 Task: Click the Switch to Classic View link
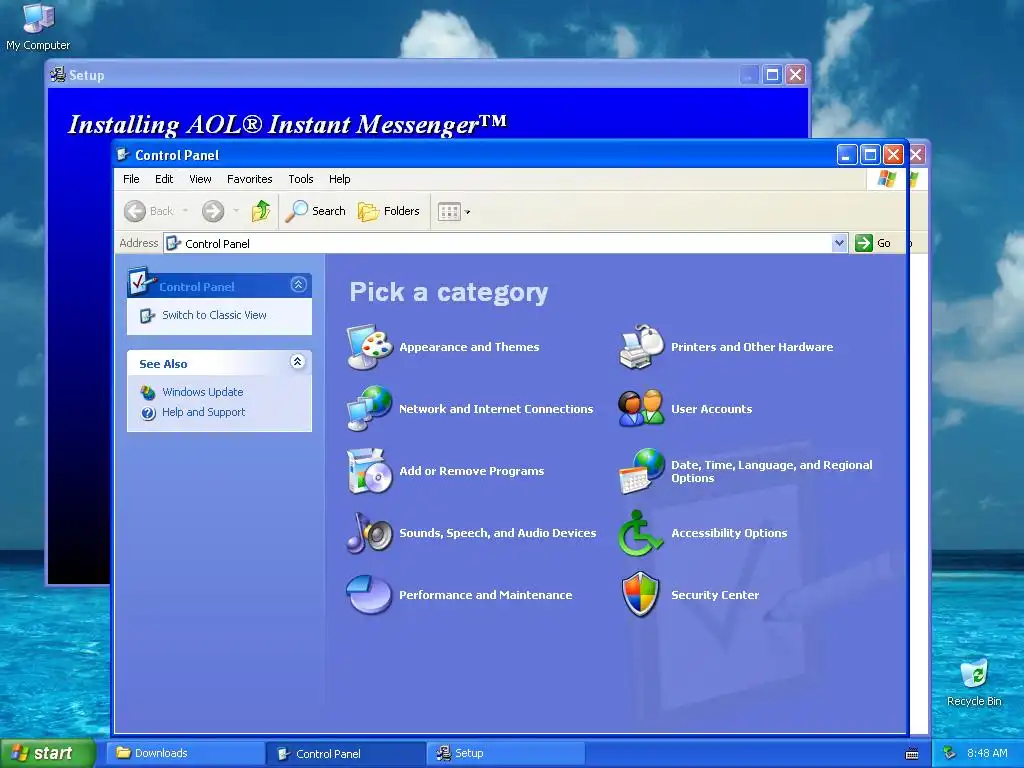(214, 315)
